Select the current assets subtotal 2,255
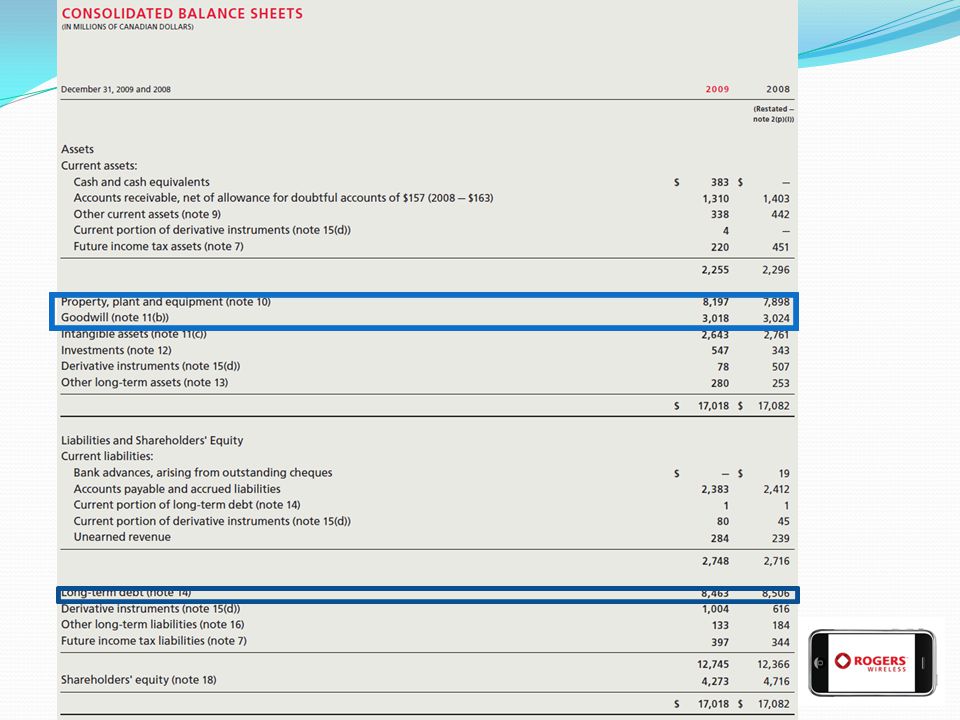Viewport: 960px width, 720px height. tap(716, 270)
